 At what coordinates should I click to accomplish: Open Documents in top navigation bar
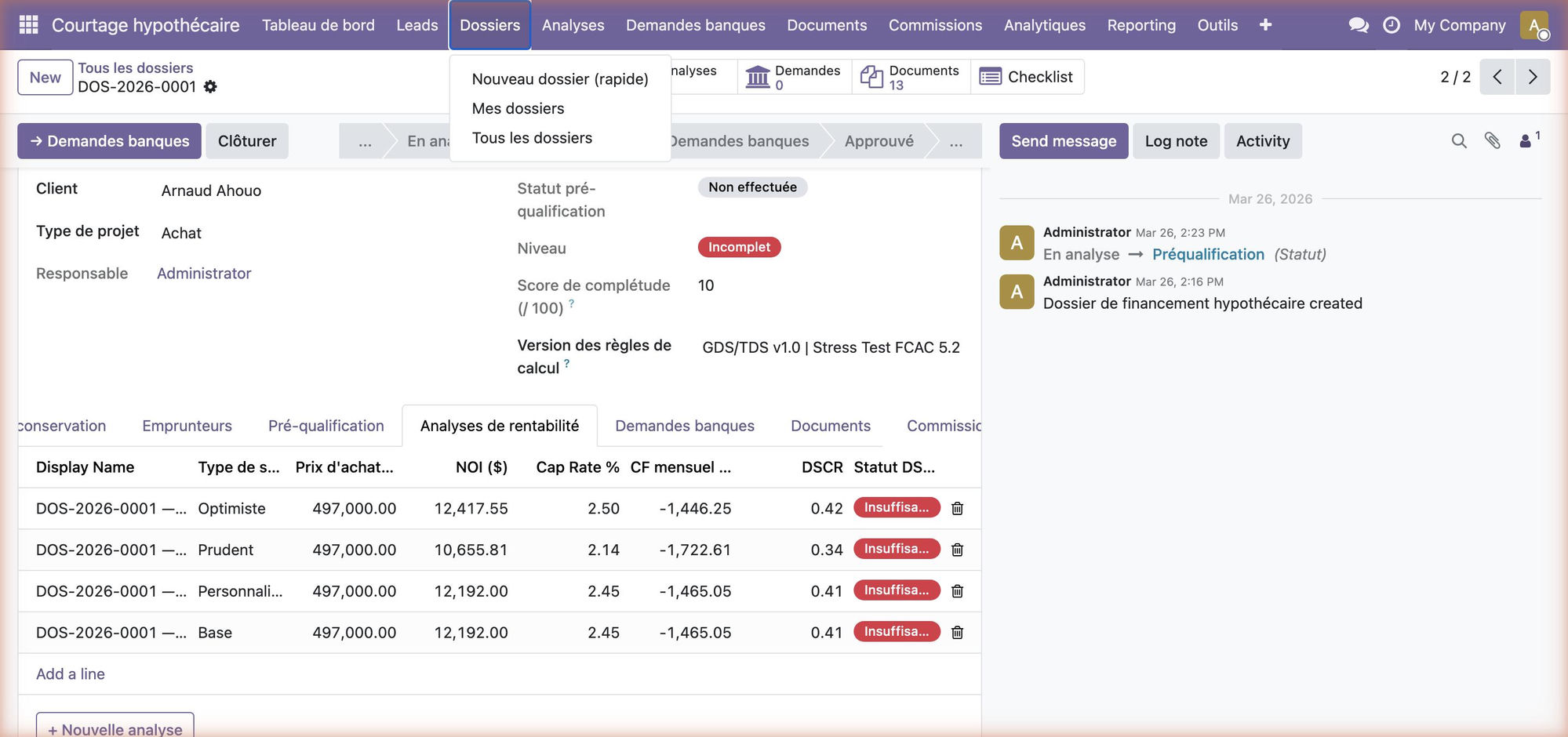point(827,25)
